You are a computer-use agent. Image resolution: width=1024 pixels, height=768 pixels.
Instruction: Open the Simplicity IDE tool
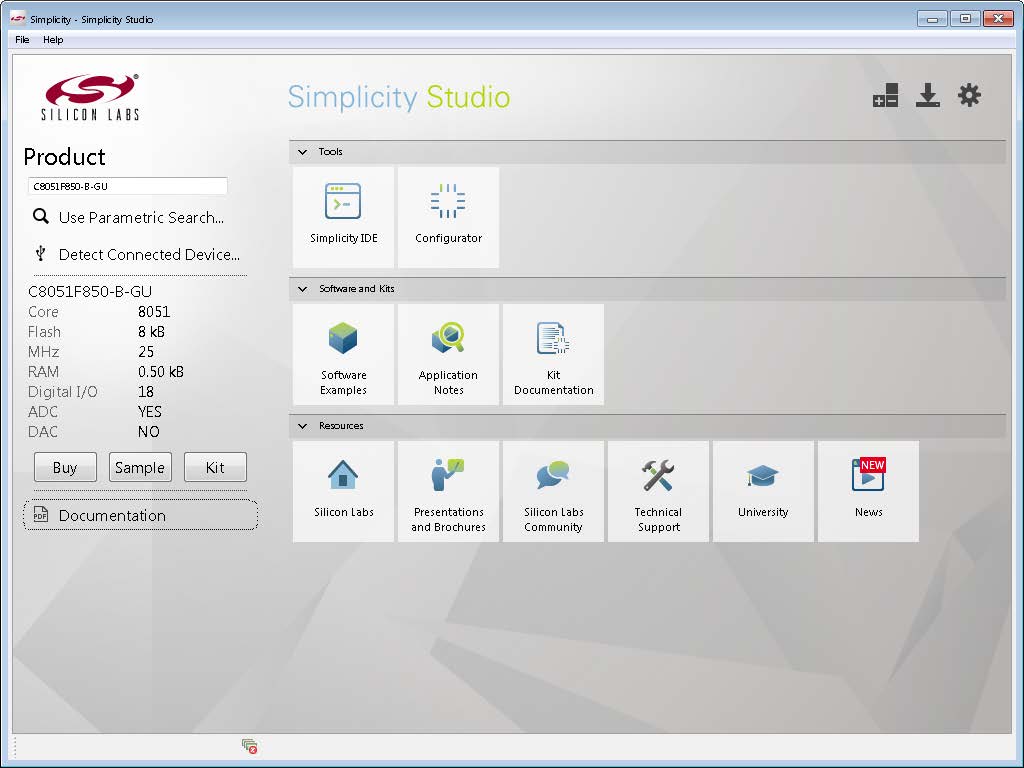click(x=343, y=216)
